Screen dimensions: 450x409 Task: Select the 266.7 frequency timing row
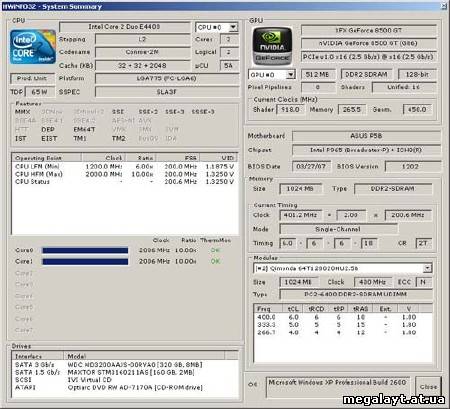(x=343, y=332)
